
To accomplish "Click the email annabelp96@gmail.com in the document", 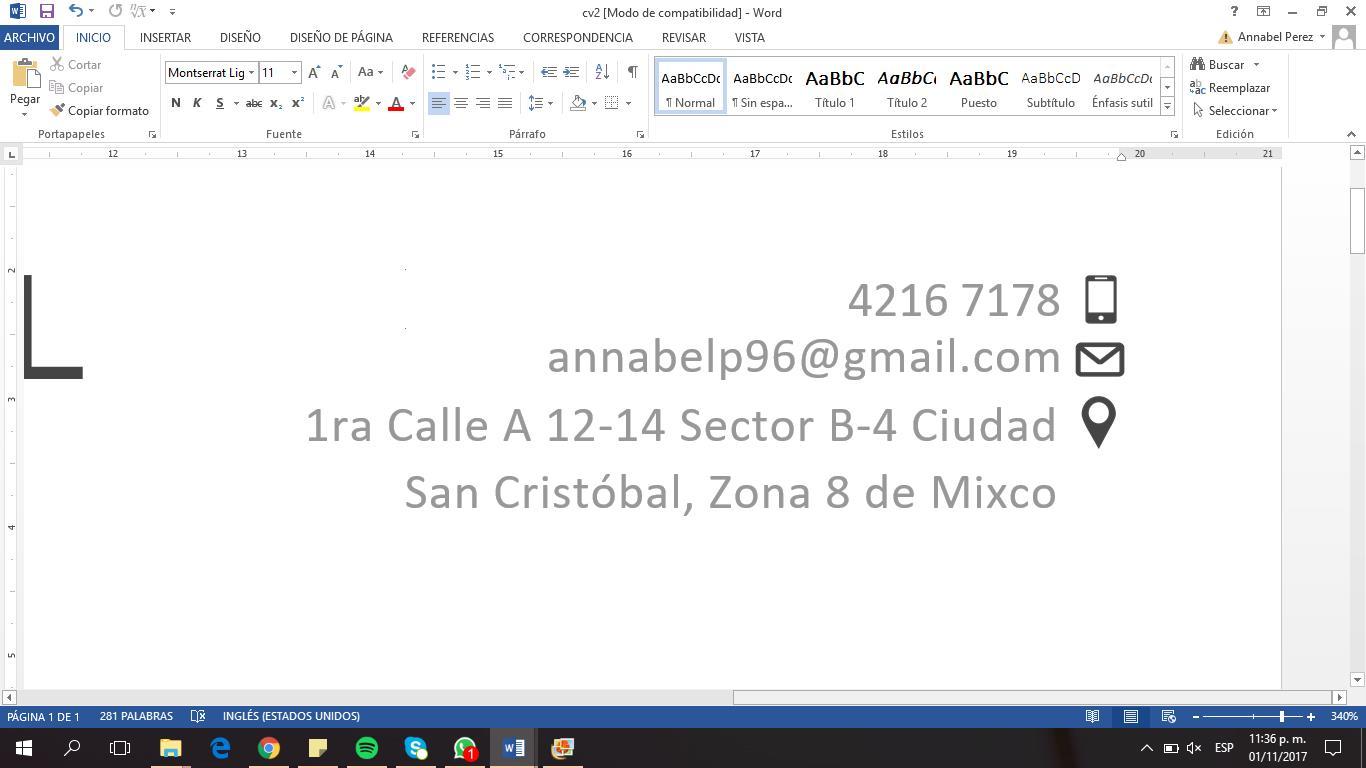I will [x=804, y=358].
